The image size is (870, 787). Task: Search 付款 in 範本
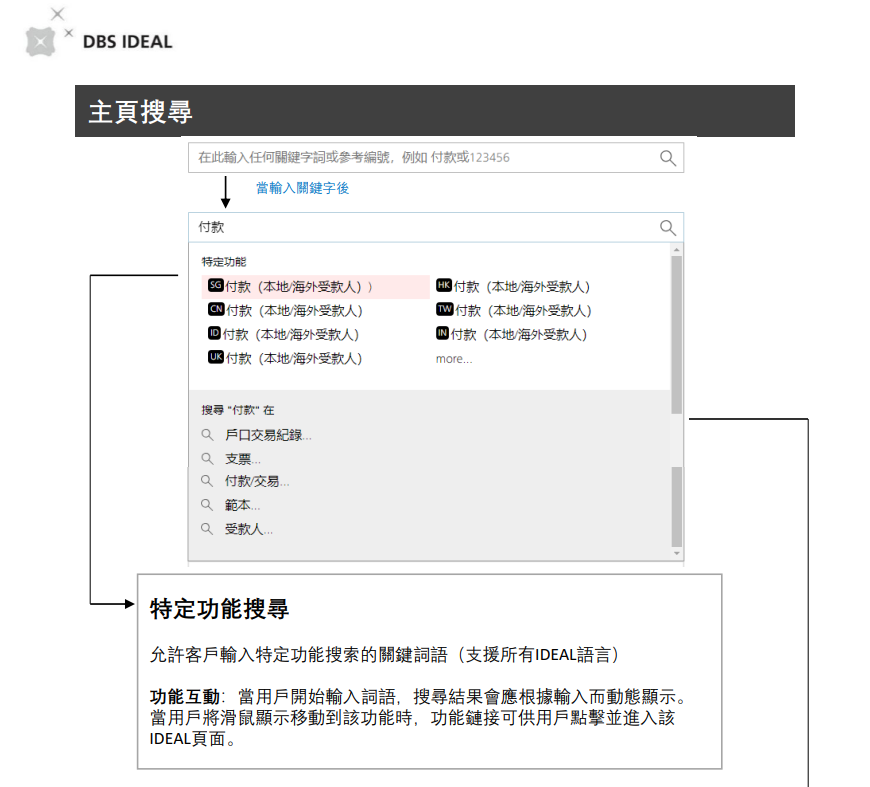[x=242, y=505]
